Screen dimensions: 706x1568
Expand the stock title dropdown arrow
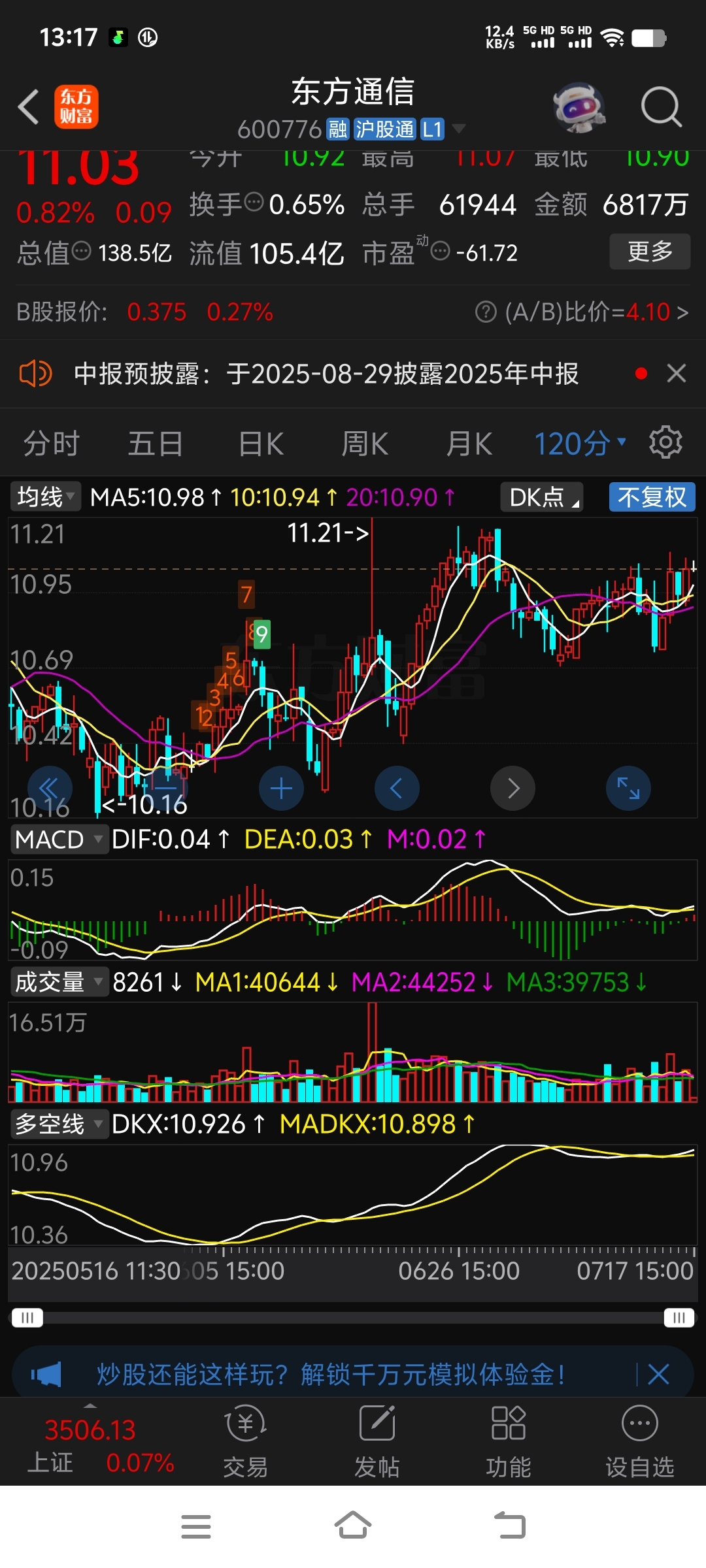click(x=459, y=129)
